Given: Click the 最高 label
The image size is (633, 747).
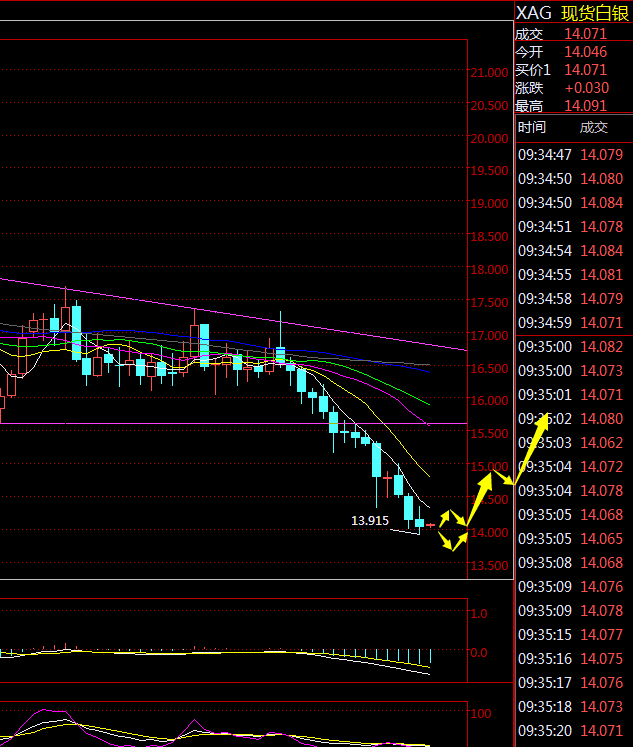Looking at the screenshot, I should [x=529, y=106].
